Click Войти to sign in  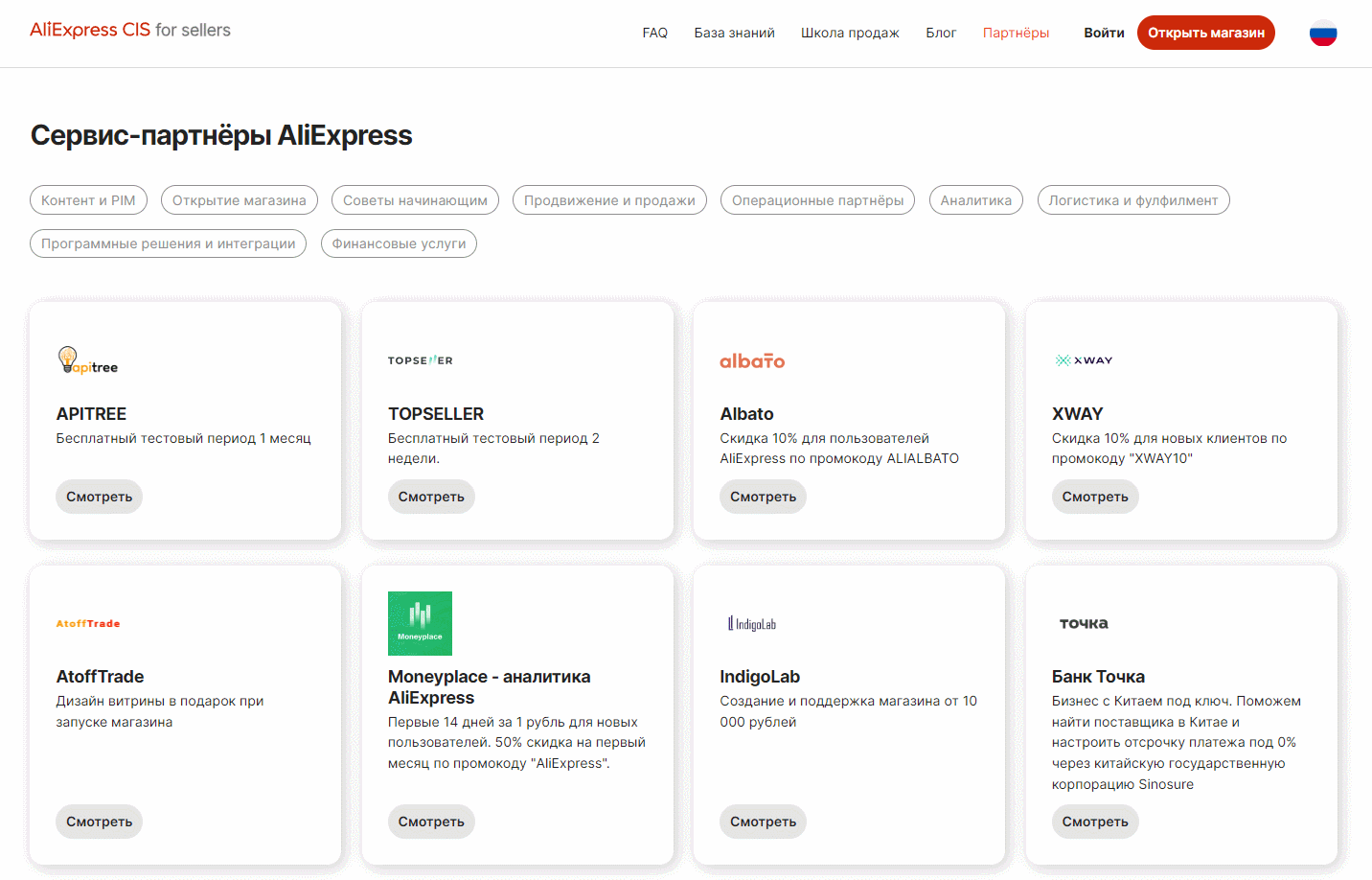coord(1104,33)
